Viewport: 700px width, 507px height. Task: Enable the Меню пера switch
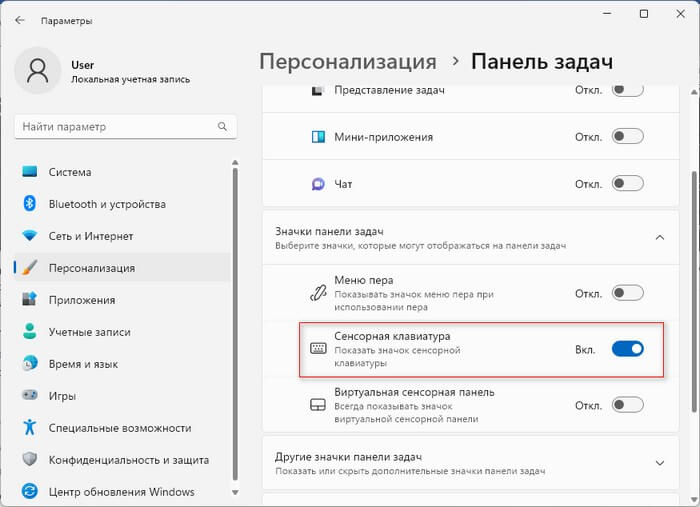628,293
